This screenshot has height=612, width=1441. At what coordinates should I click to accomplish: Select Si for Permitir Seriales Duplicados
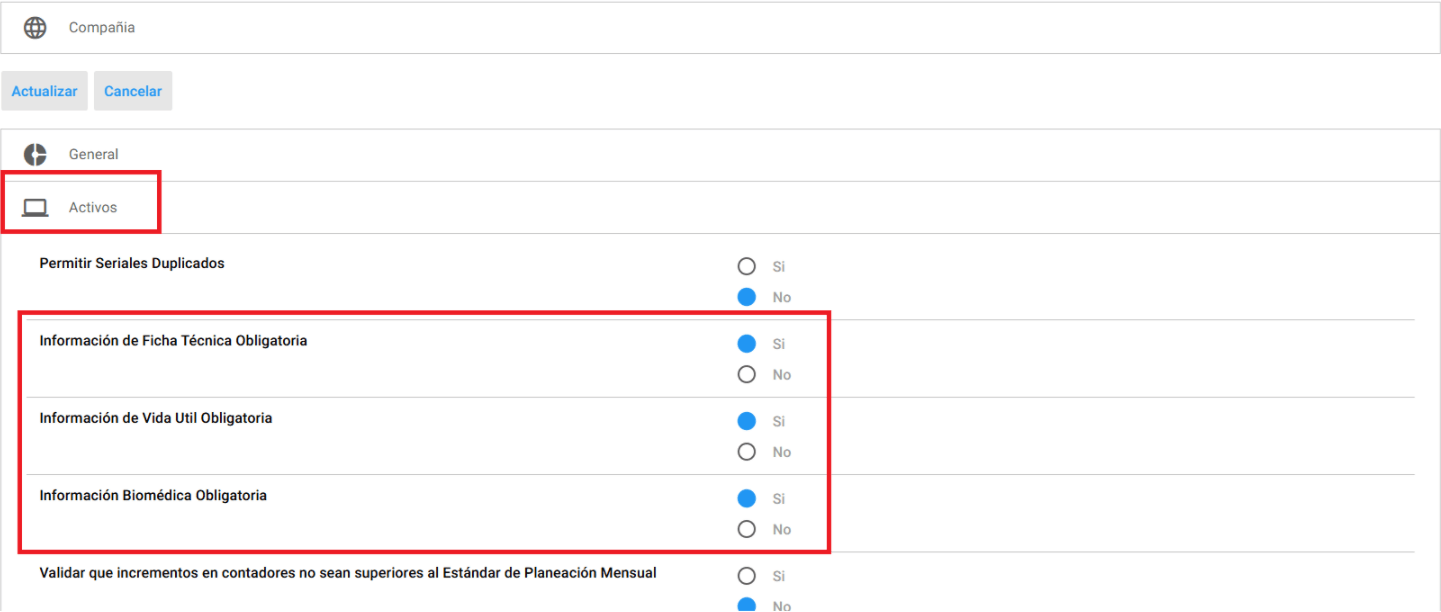click(746, 267)
